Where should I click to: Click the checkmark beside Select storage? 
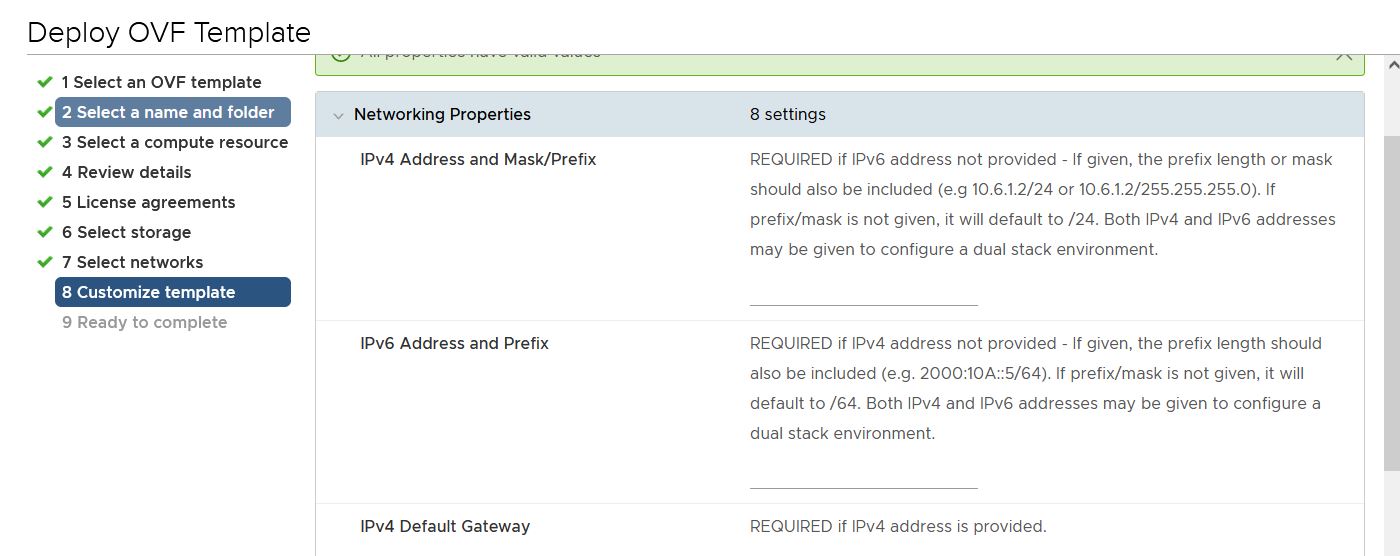pyautogui.click(x=44, y=232)
